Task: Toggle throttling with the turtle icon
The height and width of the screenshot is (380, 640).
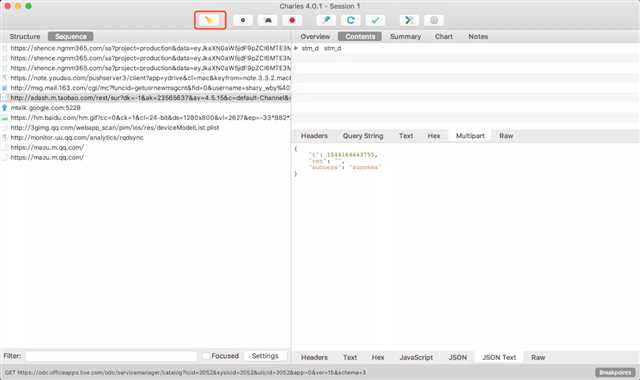Action: [x=268, y=20]
